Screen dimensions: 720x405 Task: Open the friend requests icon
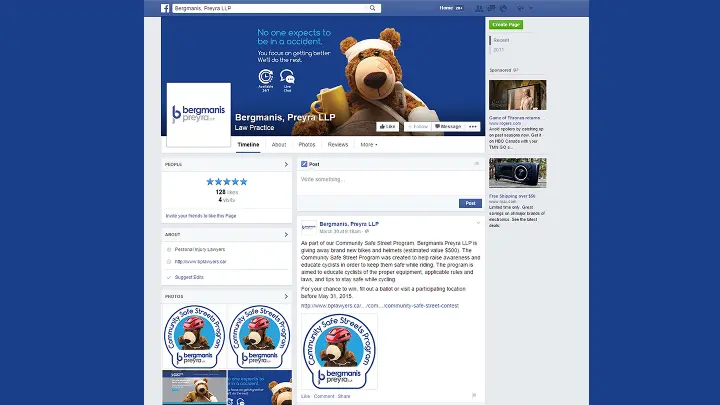(479, 8)
